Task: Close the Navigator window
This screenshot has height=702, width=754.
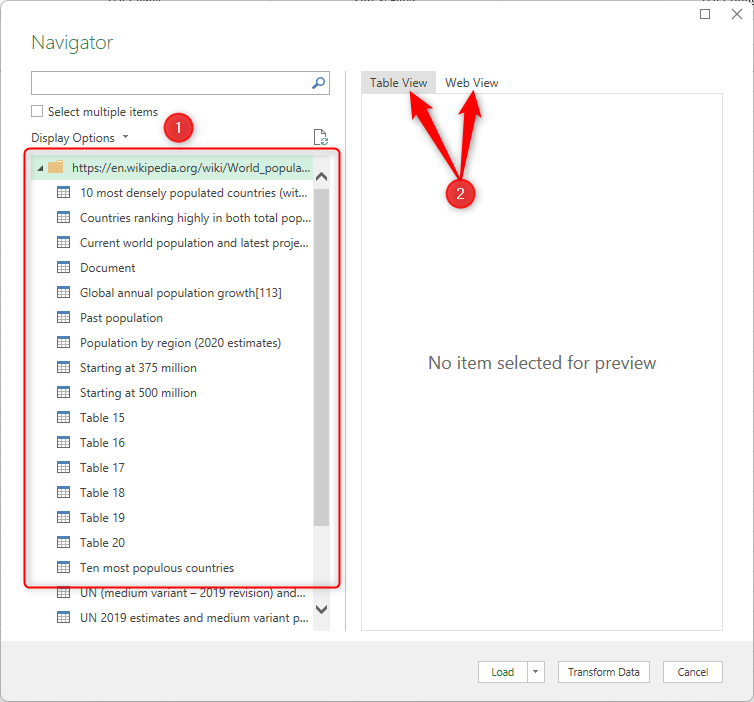Action: coord(737,14)
